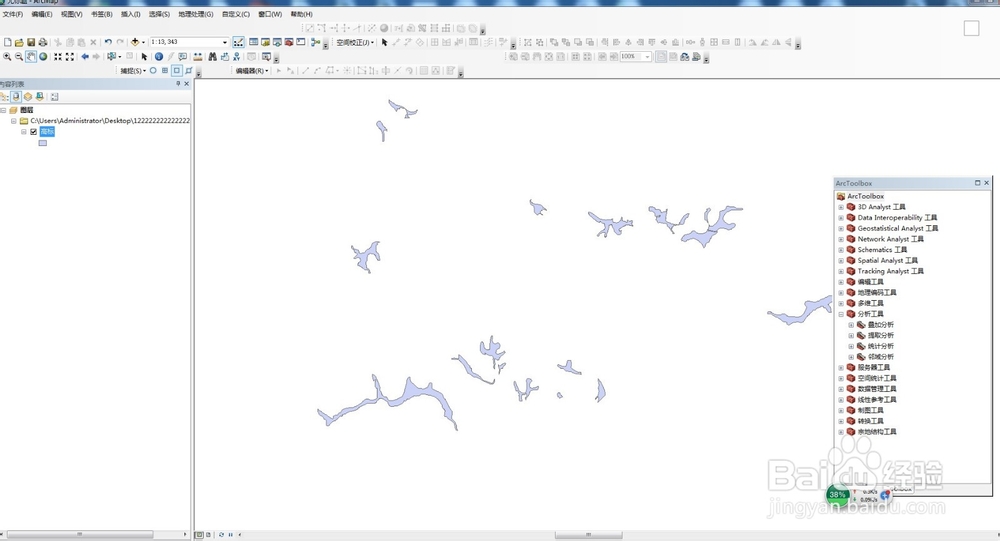Open the ArcToolbox window toolbar icon

point(289,42)
